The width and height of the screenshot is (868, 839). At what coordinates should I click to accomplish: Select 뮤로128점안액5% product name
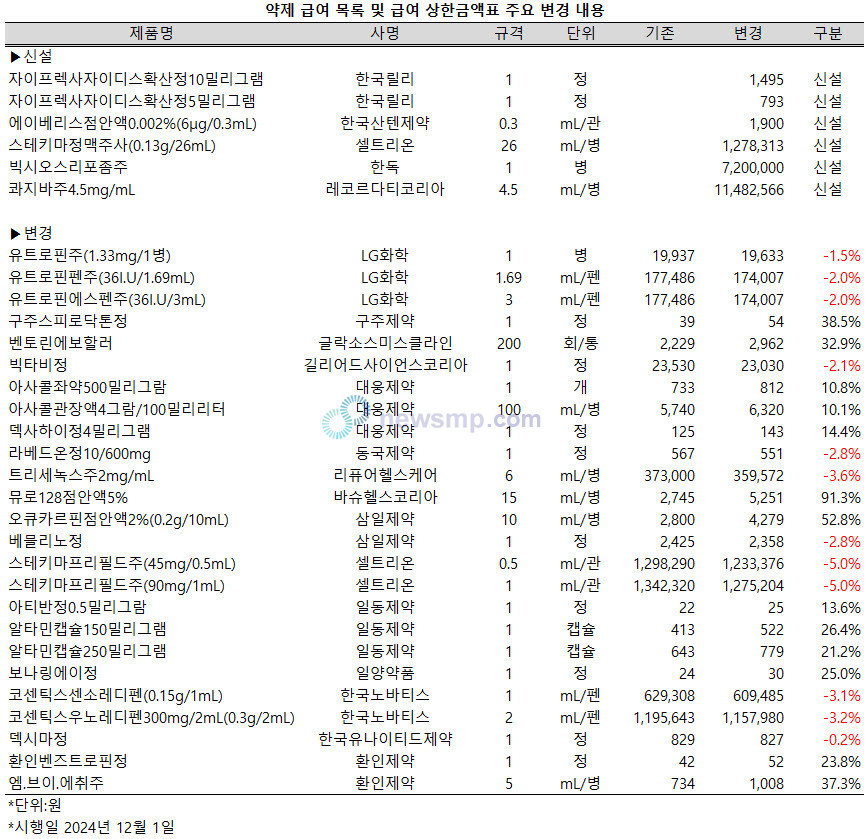pyautogui.click(x=68, y=498)
